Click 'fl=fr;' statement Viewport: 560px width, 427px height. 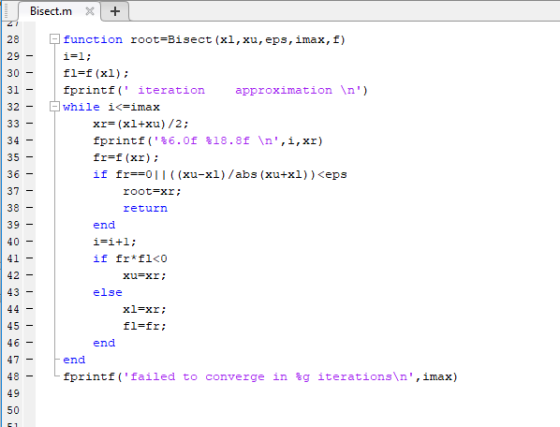[145, 326]
